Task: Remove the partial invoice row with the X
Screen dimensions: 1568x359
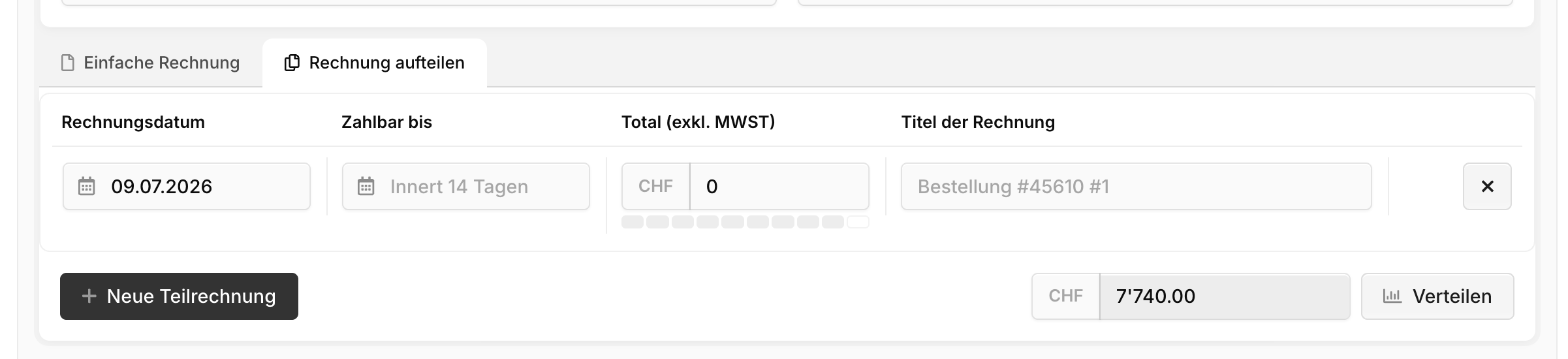Action: coord(1487,187)
